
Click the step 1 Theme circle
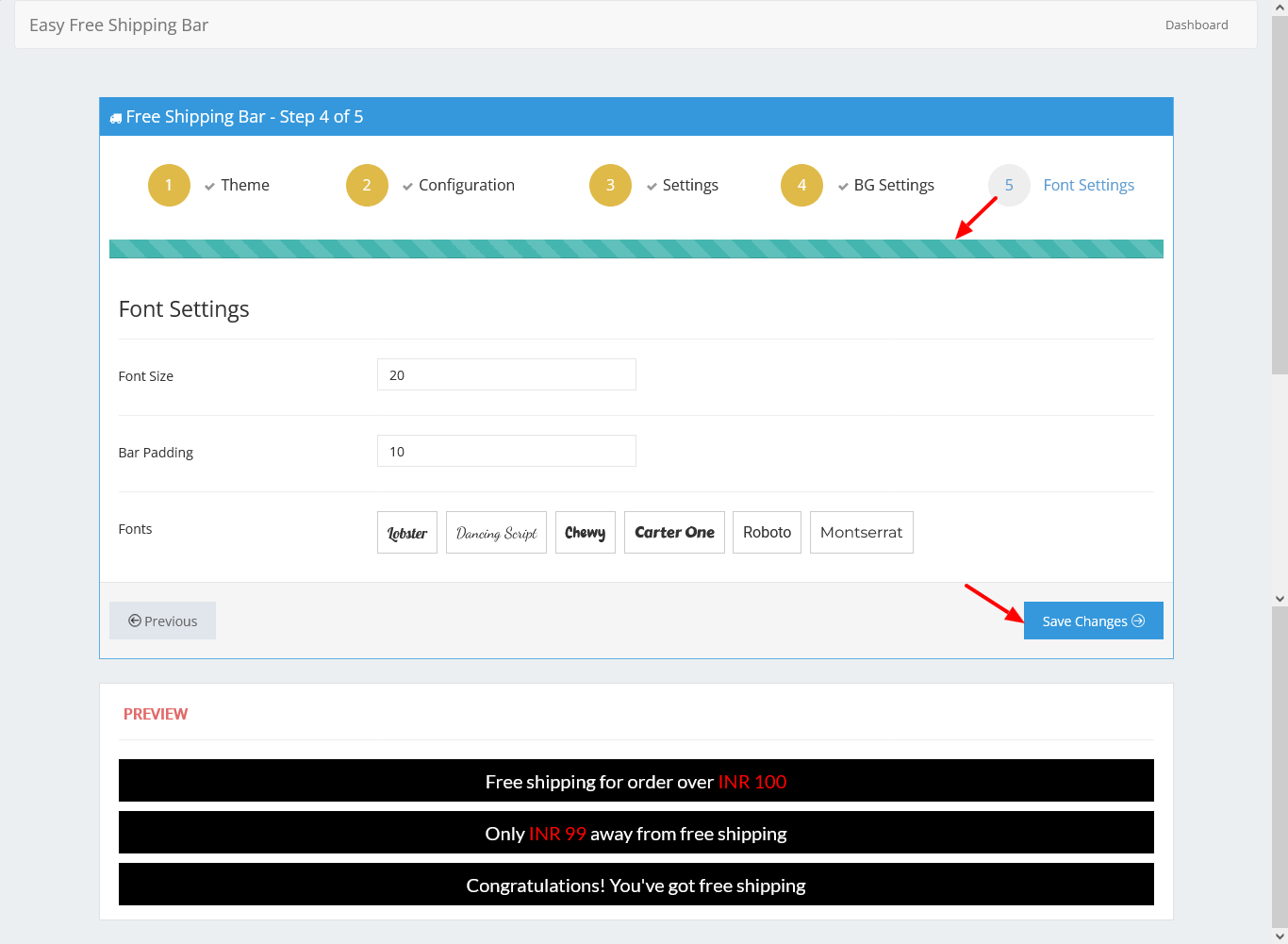point(169,185)
